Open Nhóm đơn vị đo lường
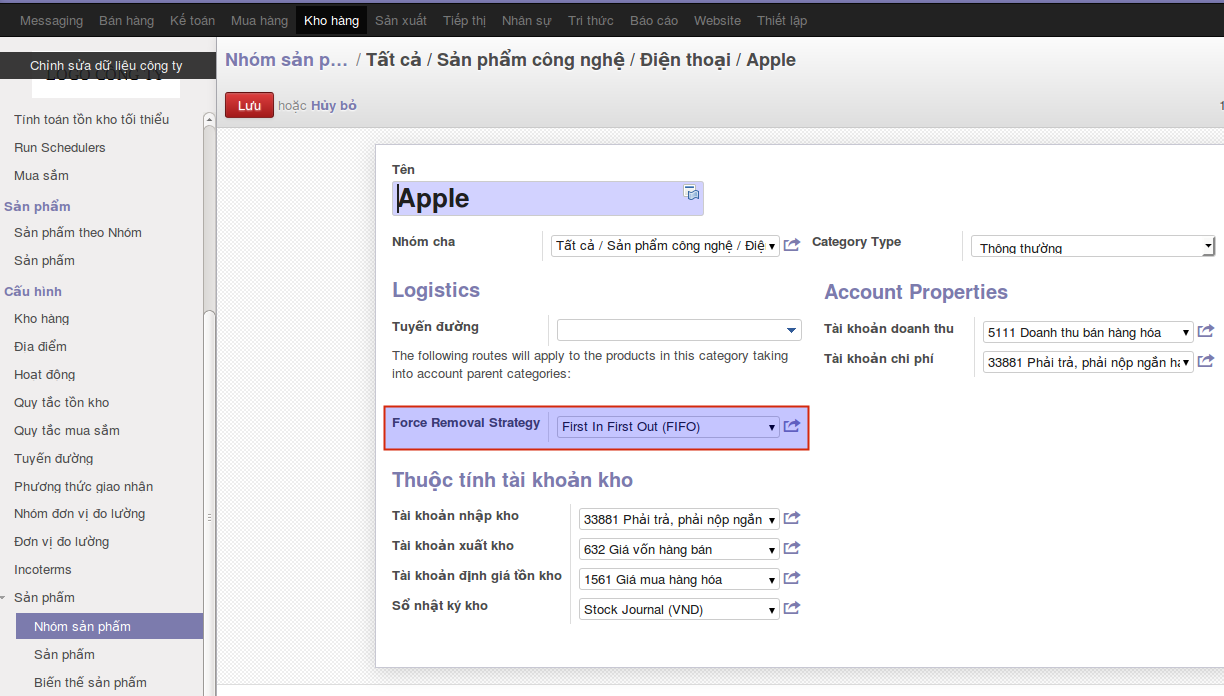1224x696 pixels. pyautogui.click(x=80, y=514)
